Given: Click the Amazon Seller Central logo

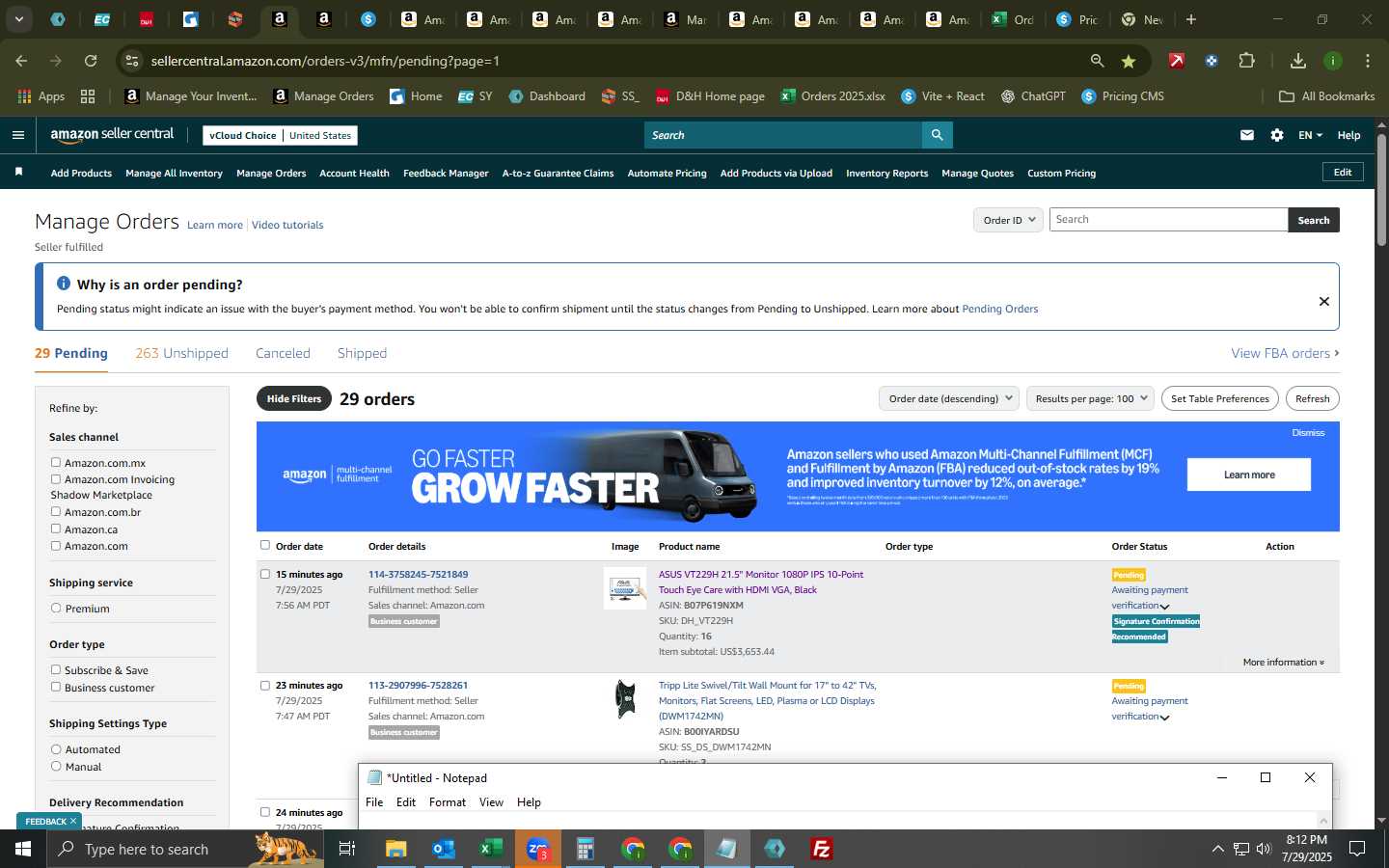Looking at the screenshot, I should pyautogui.click(x=112, y=135).
